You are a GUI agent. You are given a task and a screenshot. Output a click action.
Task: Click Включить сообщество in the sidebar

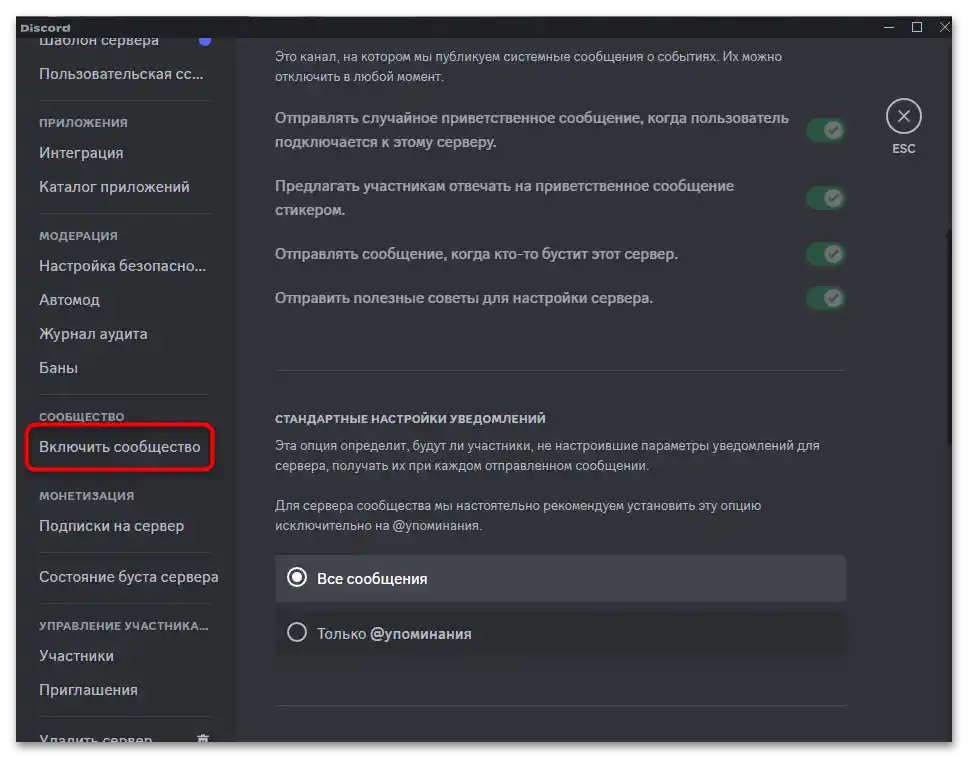[x=120, y=447]
